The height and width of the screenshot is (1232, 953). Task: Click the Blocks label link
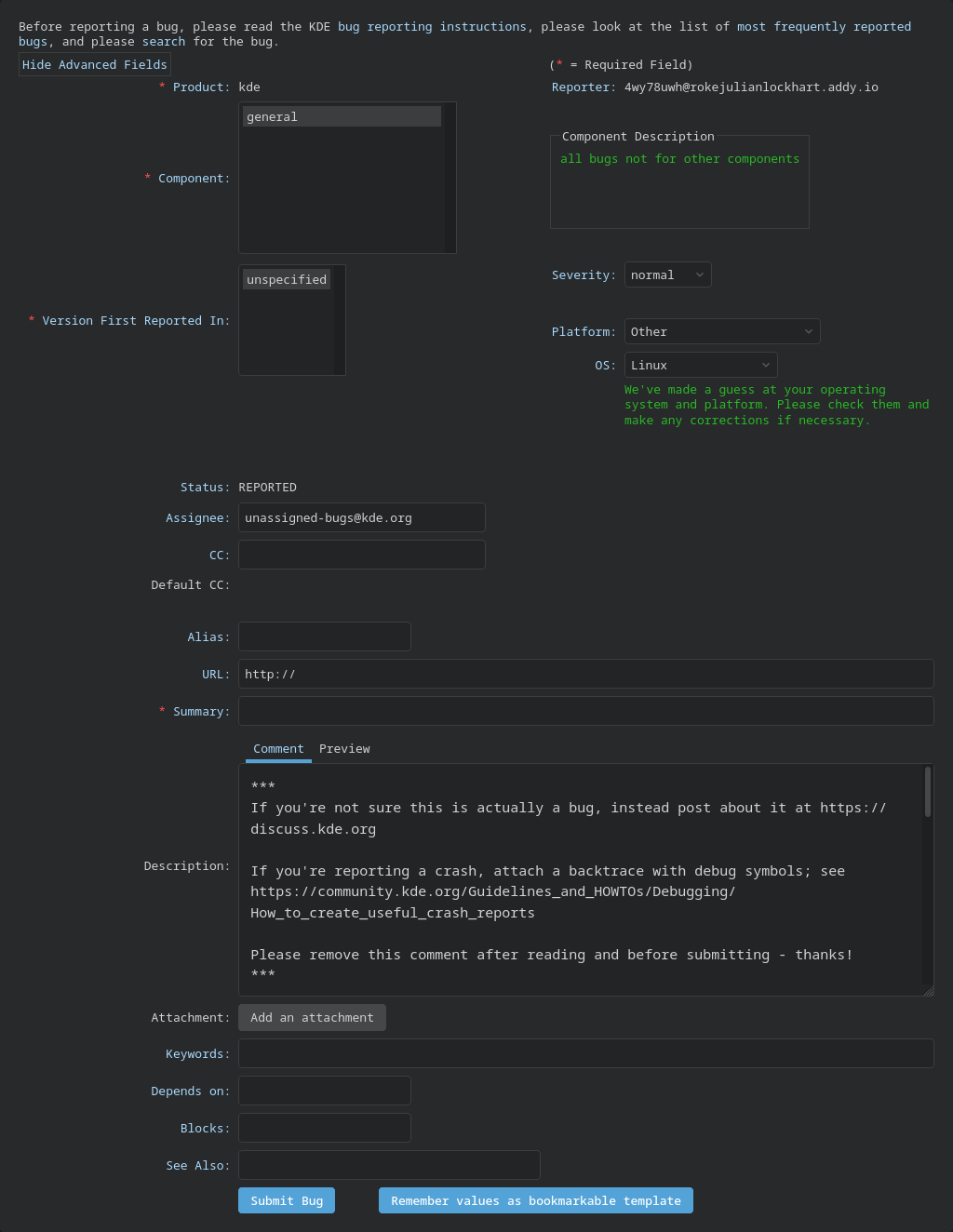tap(204, 1128)
